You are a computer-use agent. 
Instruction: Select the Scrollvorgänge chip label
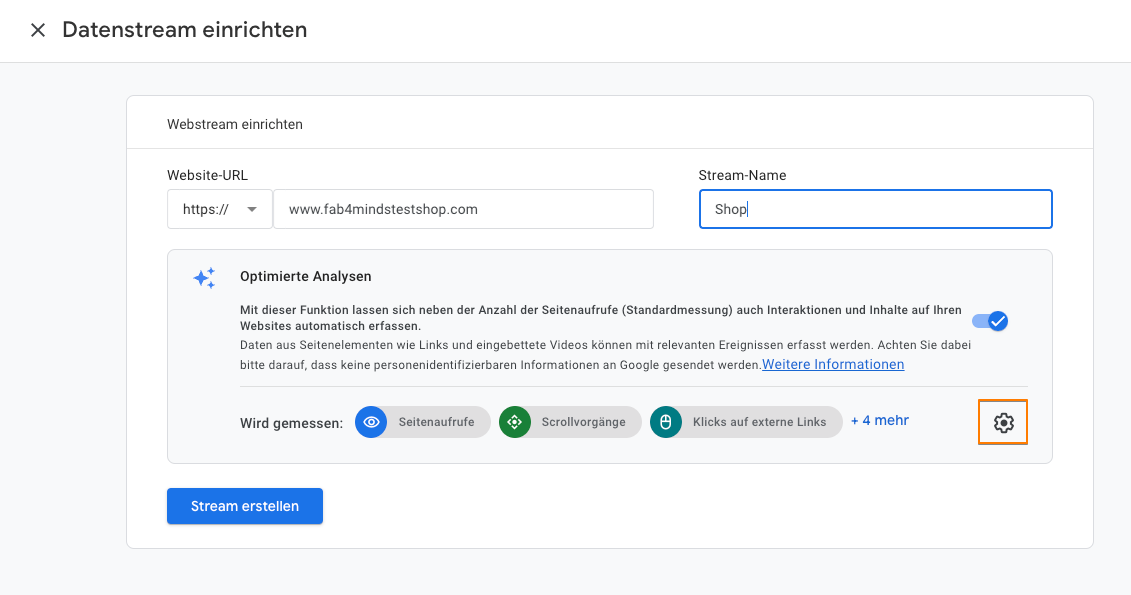click(583, 422)
